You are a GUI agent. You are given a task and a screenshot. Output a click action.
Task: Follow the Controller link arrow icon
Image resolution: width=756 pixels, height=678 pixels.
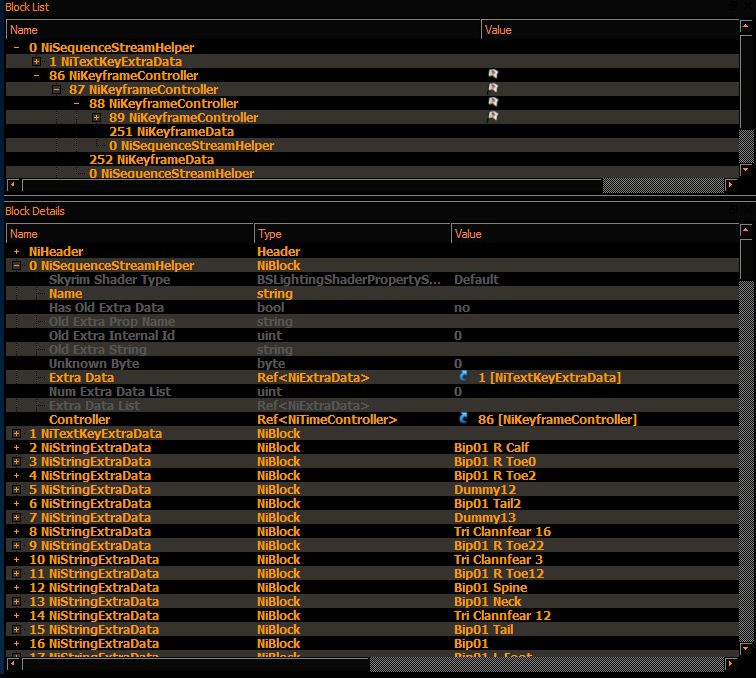pyautogui.click(x=463, y=418)
